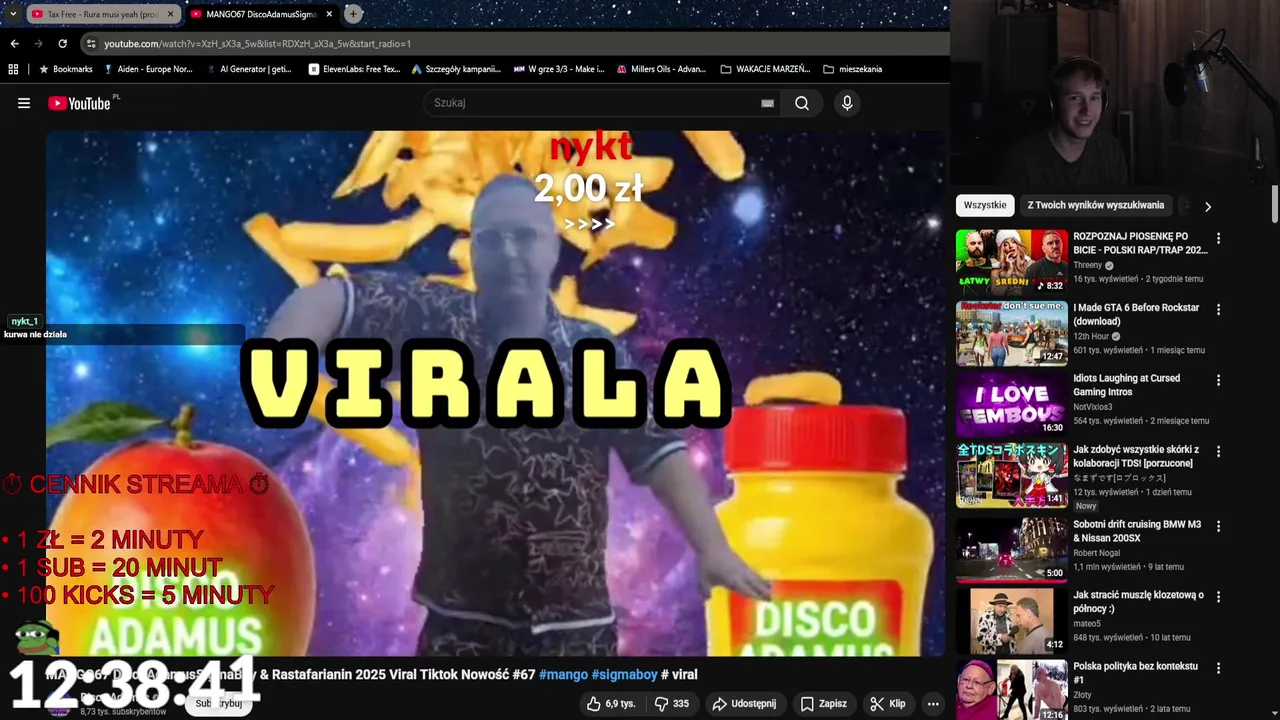This screenshot has height=720, width=1280.
Task: Click the 12th Hour channel name
Action: coord(1091,336)
